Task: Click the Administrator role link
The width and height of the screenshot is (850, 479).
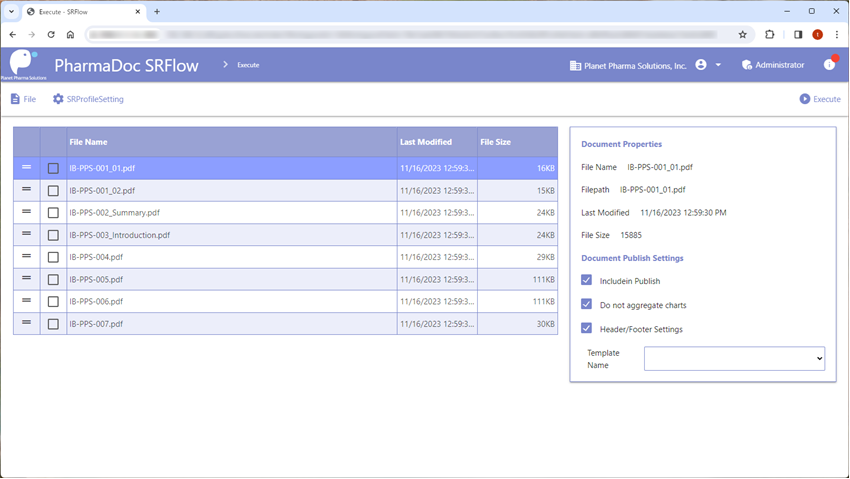Action: tap(773, 65)
